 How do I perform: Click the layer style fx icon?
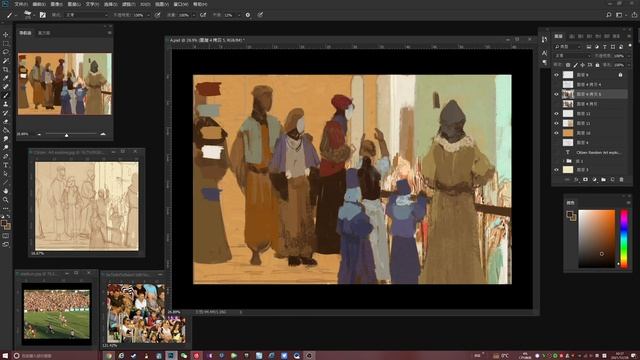[576, 180]
